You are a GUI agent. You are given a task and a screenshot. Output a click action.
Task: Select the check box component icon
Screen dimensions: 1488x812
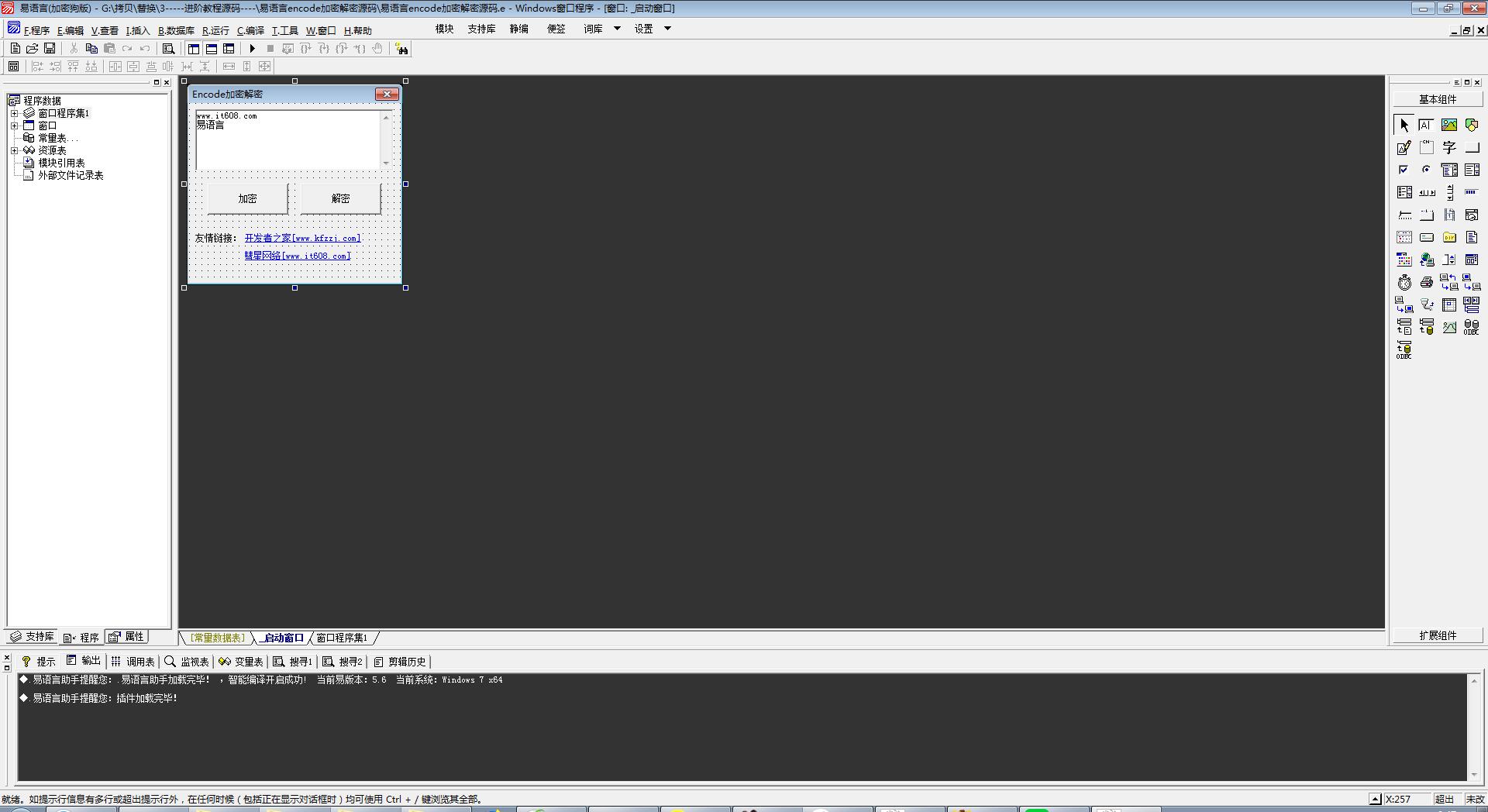pyautogui.click(x=1404, y=170)
